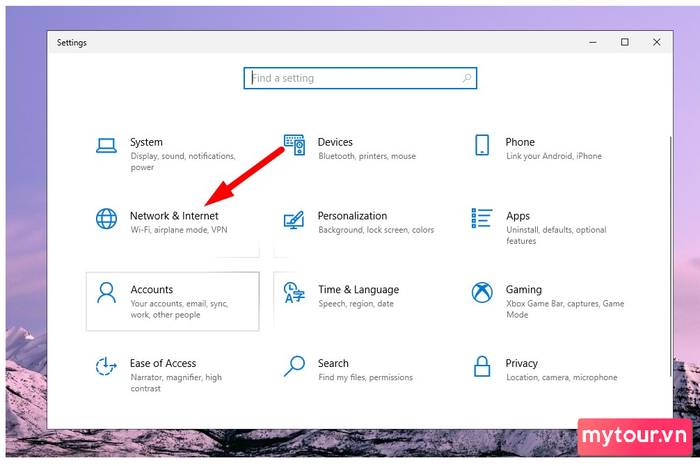Image resolution: width=700 pixels, height=466 pixels.
Task: Open Network & Internet globe icon
Action: click(106, 219)
